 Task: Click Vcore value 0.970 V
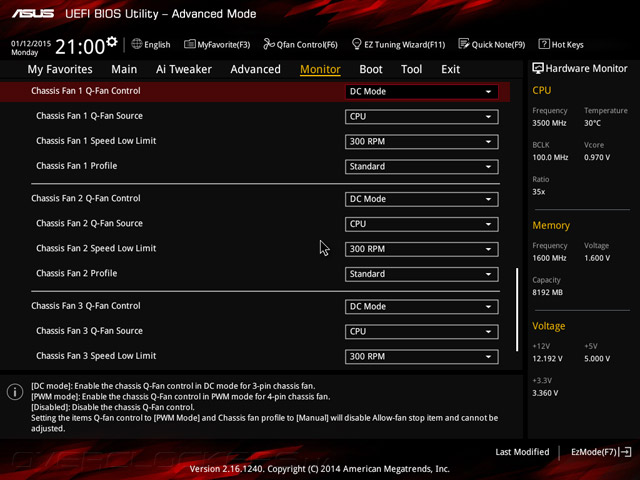pos(597,157)
